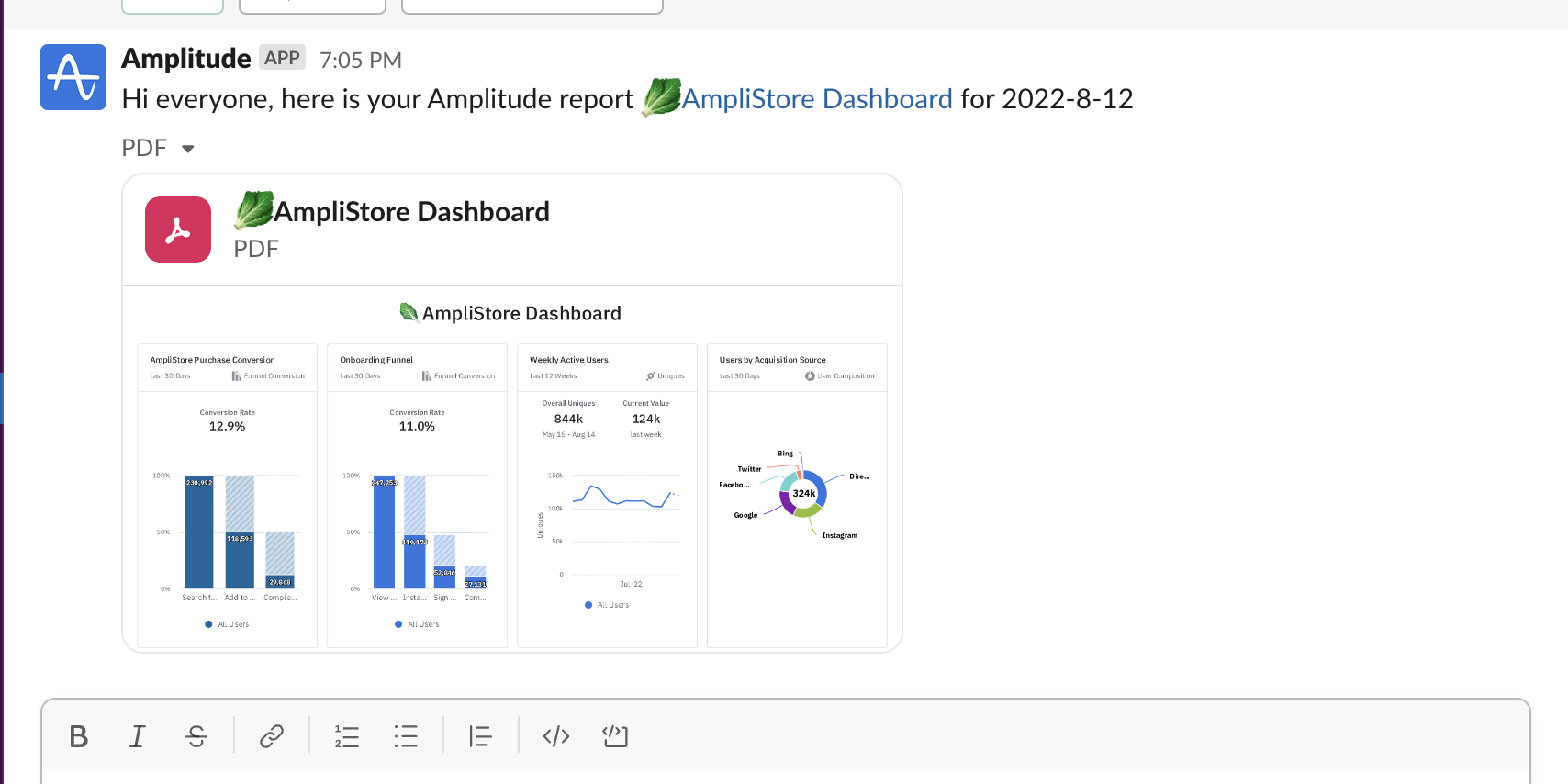1568x784 pixels.
Task: Click the 844k Overall Uniques value
Action: [569, 420]
